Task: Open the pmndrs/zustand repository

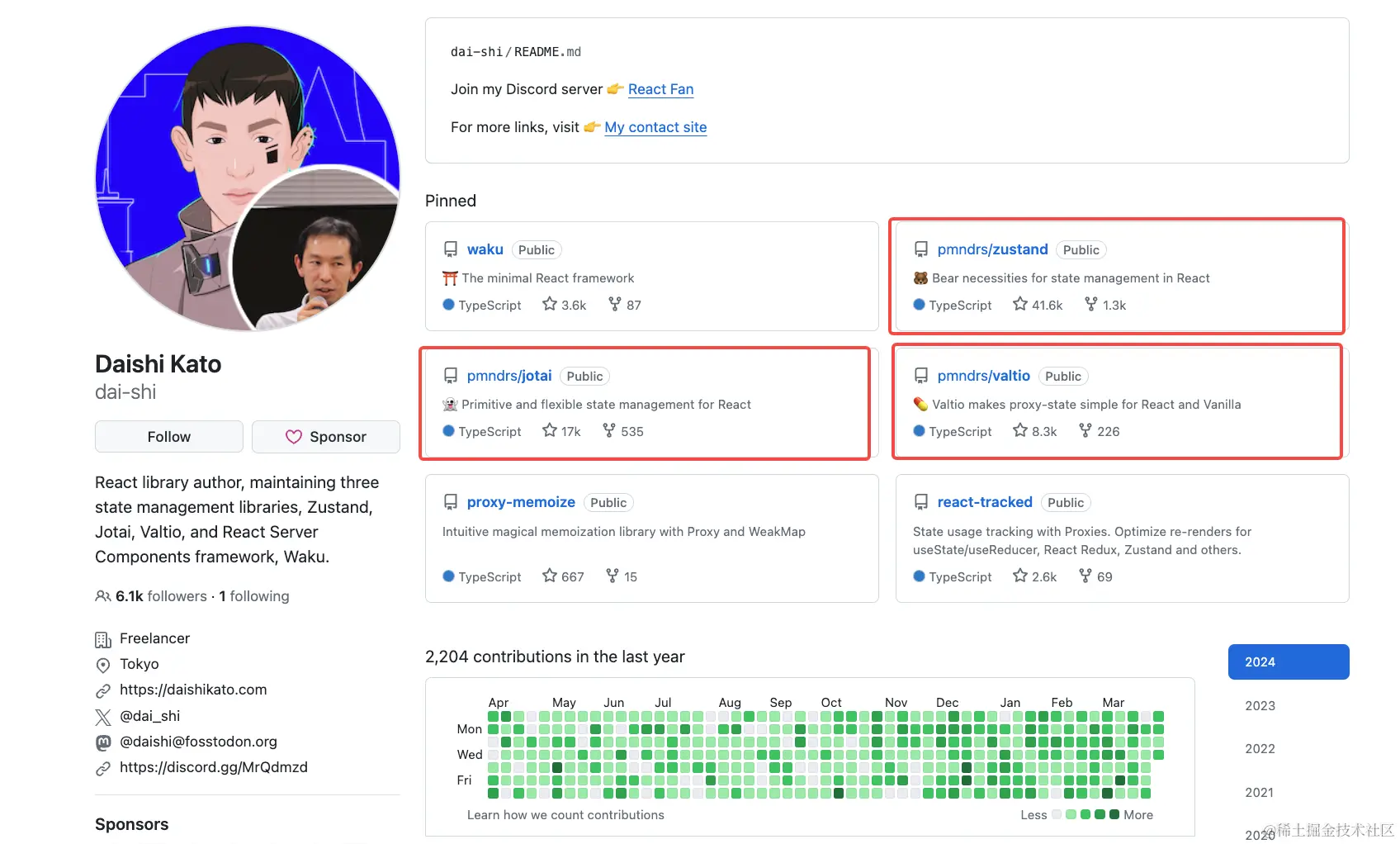Action: pyautogui.click(x=992, y=249)
